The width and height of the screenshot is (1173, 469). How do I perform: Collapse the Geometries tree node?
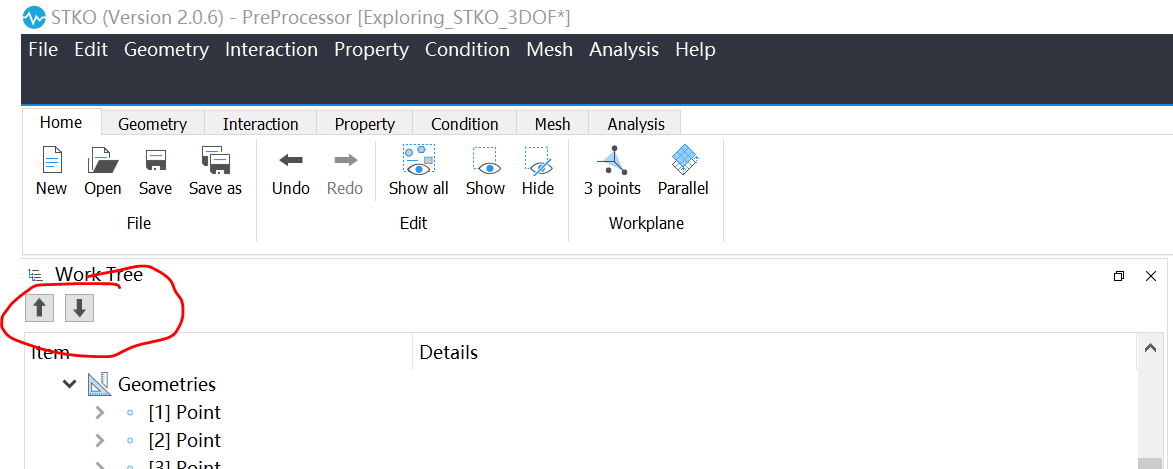click(69, 384)
